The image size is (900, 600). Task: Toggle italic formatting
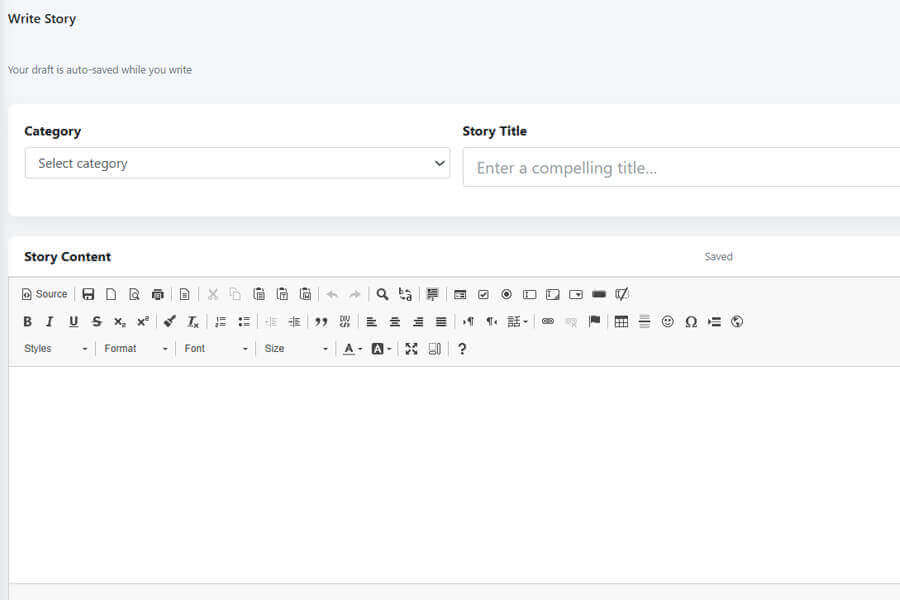tap(50, 321)
